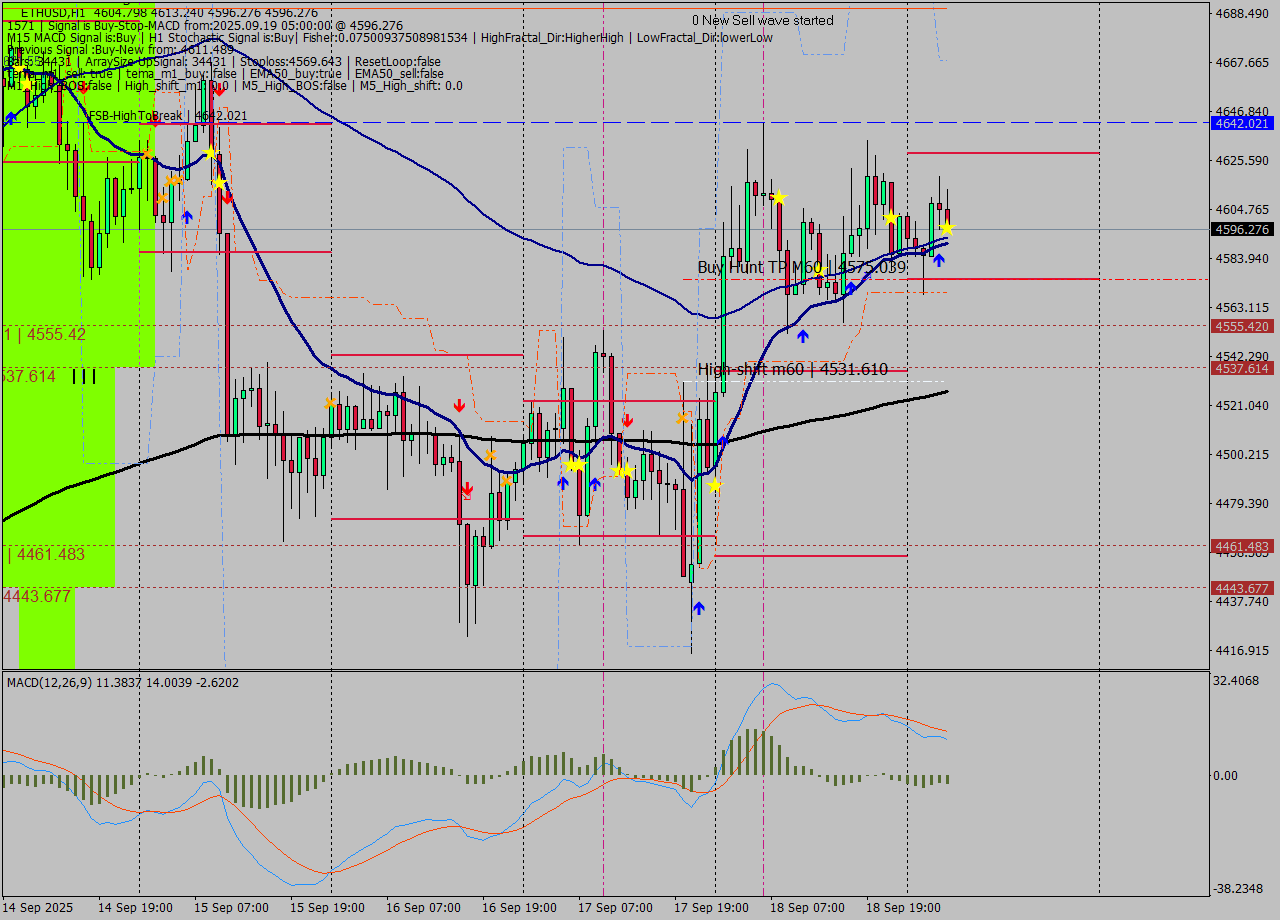Screen dimensions: 1280x920
Task: Click the blue up arrow below the lowest candle wick
Action: [x=698, y=607]
